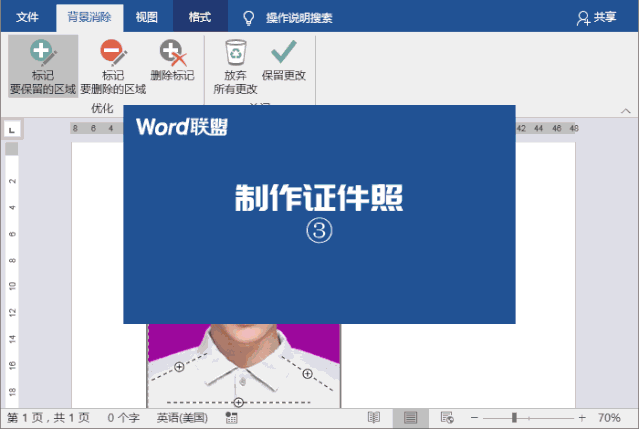The image size is (639, 429).
Task: Click the 操作说明搜索 search box
Action: click(299, 18)
